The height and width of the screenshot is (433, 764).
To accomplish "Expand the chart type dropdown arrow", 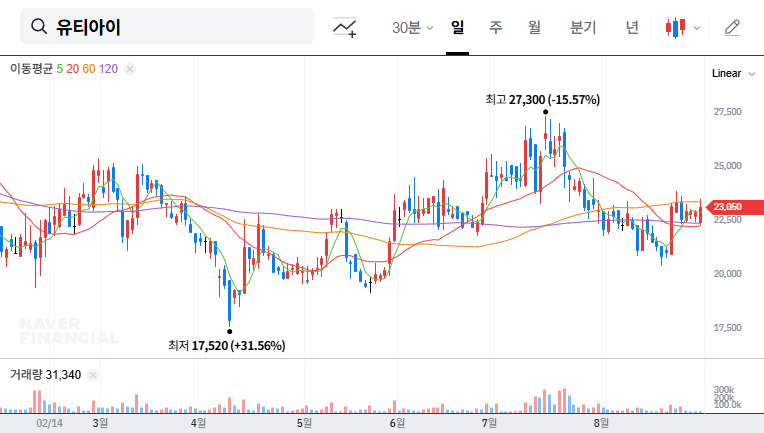I will (x=697, y=28).
